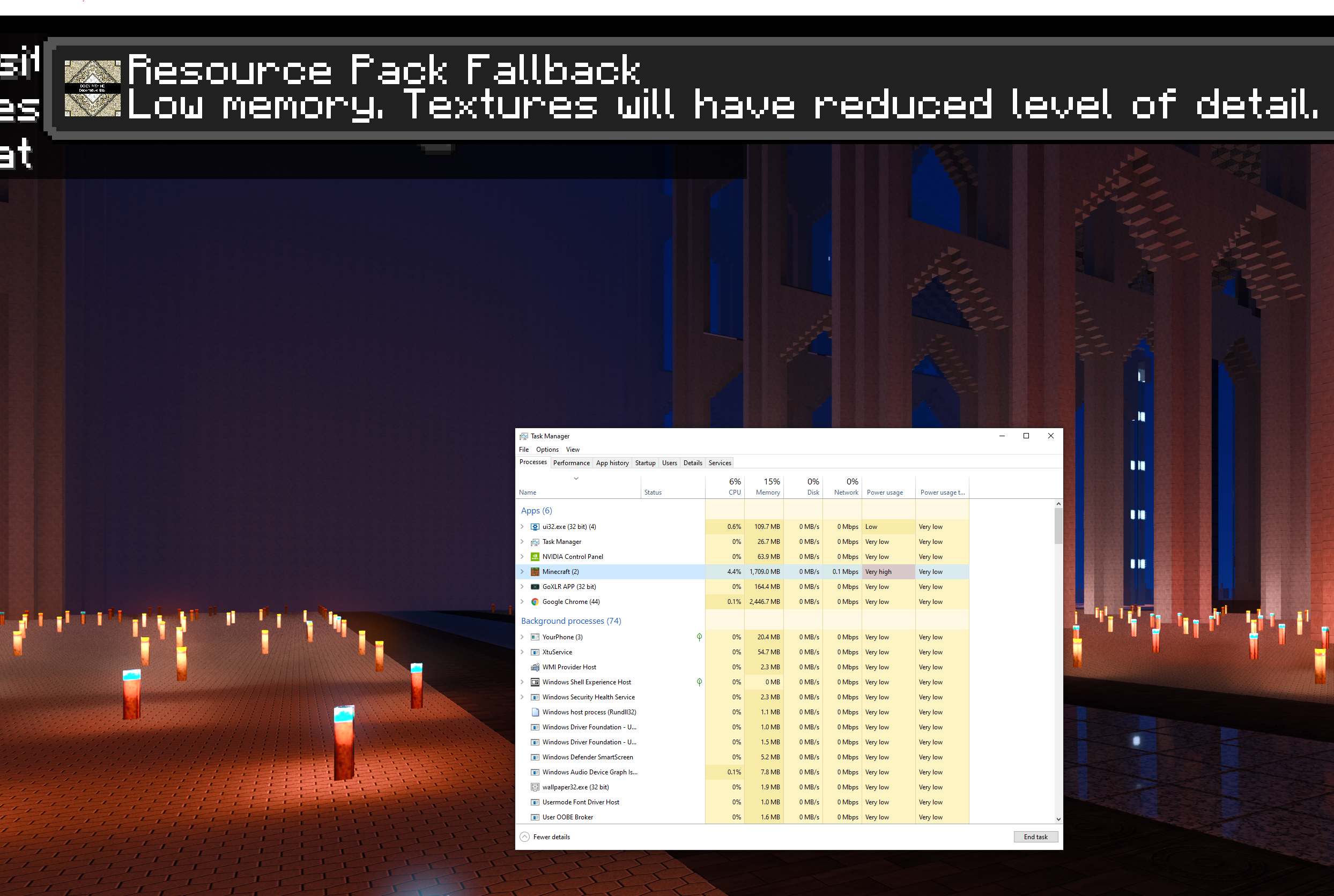Expand Windows Security Health Service entry
This screenshot has height=896, width=1334.
click(522, 697)
